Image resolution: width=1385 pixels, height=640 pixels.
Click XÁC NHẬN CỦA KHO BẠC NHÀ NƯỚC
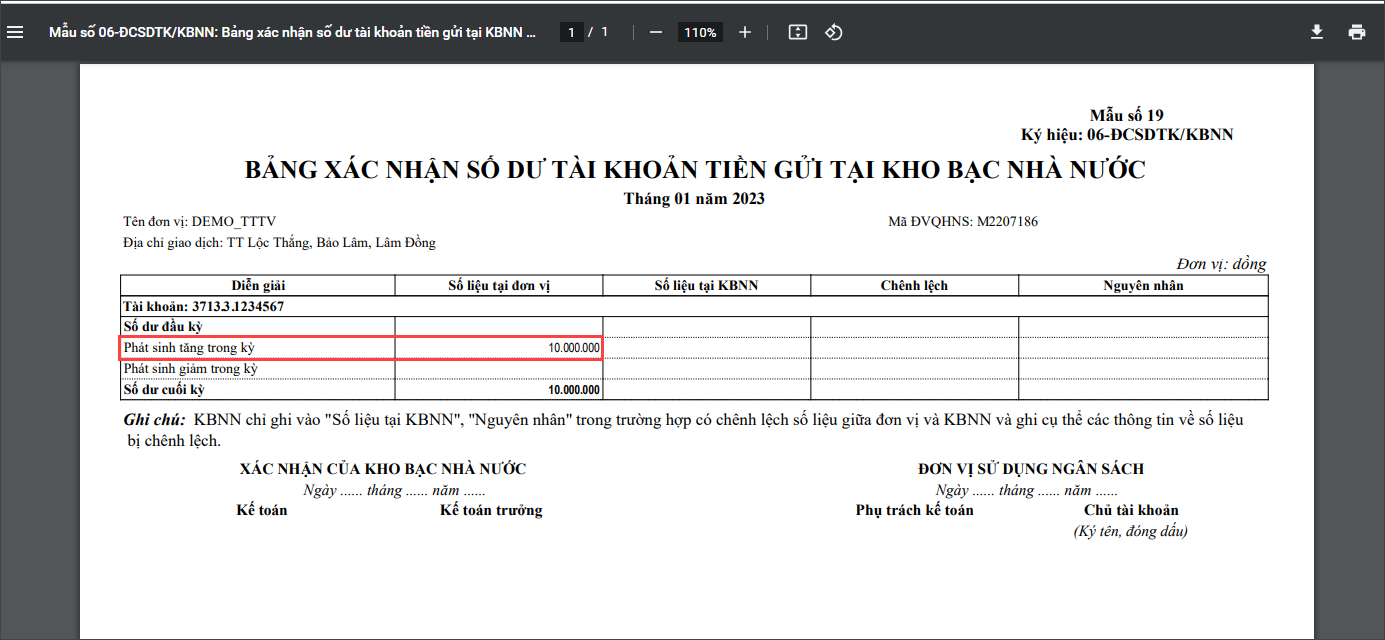tap(383, 469)
